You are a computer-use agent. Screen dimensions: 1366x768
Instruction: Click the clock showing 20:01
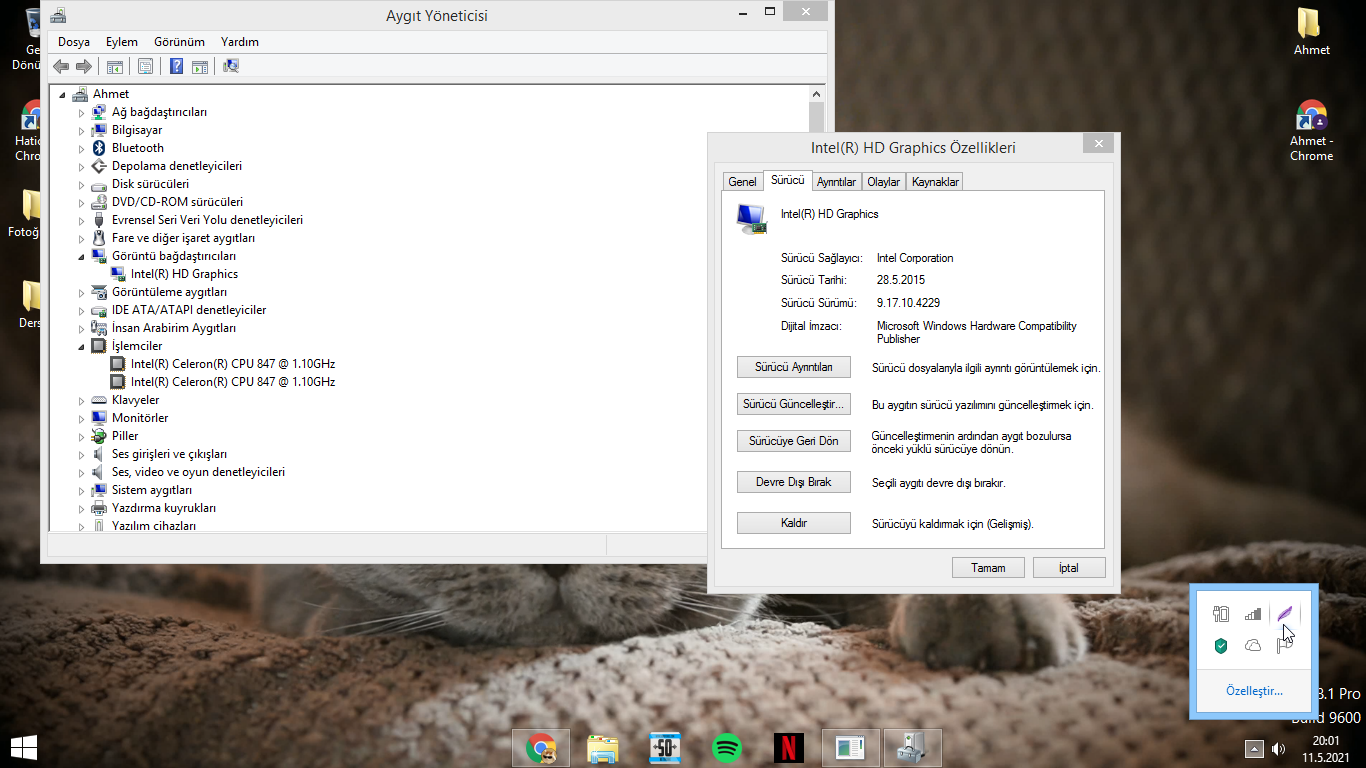pos(1326,741)
